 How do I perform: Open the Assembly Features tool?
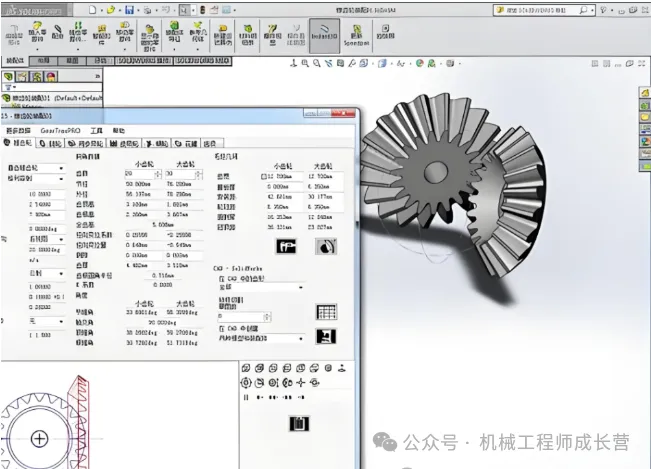pyautogui.click(x=174, y=32)
